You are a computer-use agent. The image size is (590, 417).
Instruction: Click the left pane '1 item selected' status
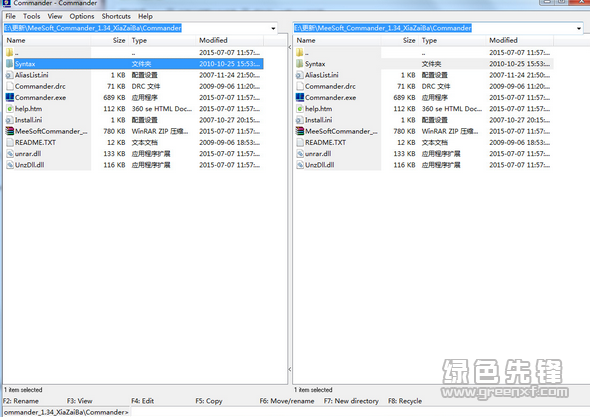(23, 390)
